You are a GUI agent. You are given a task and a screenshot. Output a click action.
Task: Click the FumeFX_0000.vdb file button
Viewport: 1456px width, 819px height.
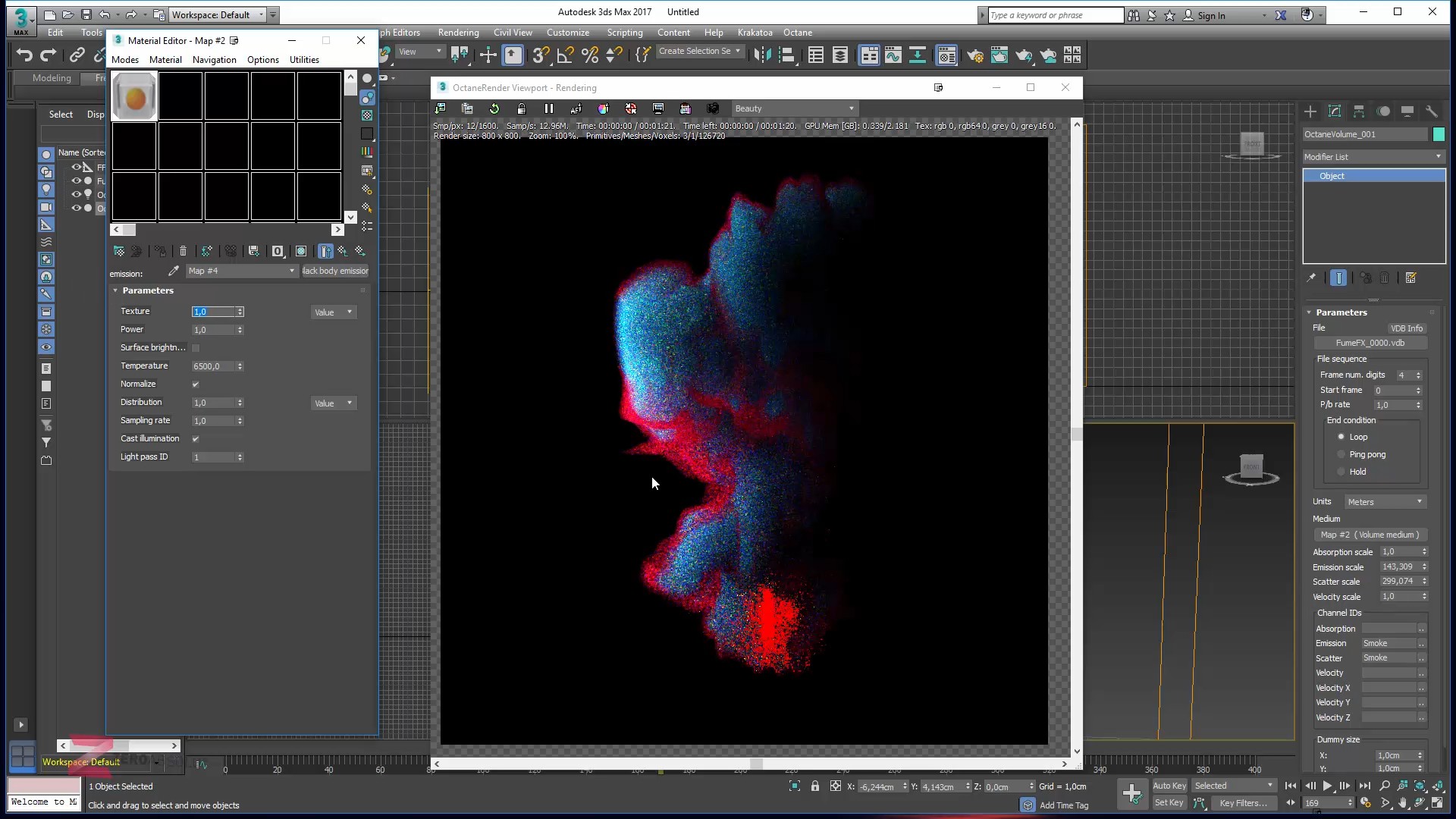click(x=1370, y=343)
